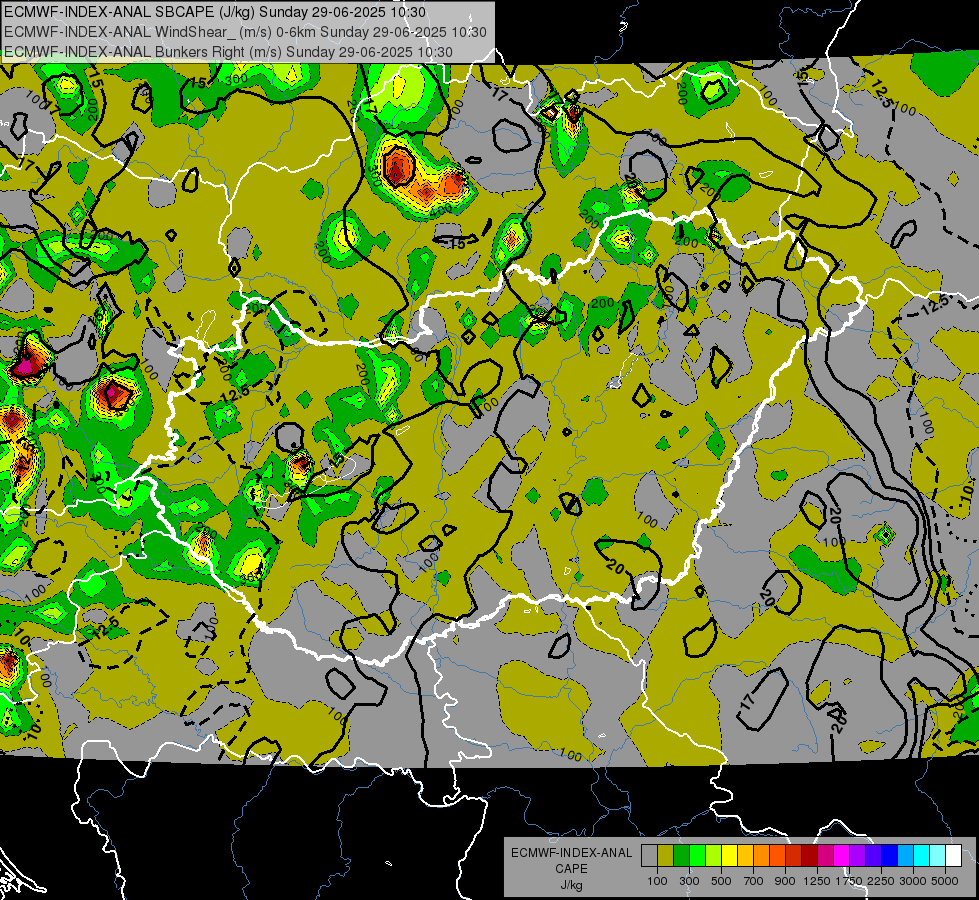Image resolution: width=979 pixels, height=900 pixels.
Task: Select the dark red legend swatch
Action: 810,856
